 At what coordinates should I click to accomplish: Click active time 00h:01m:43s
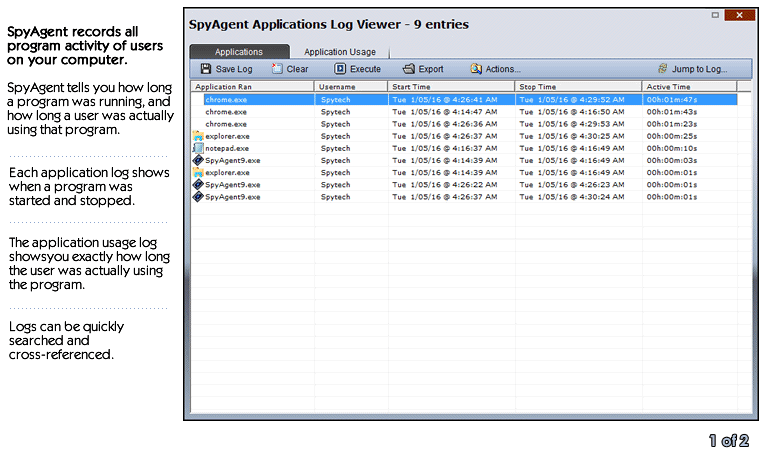tap(672, 112)
